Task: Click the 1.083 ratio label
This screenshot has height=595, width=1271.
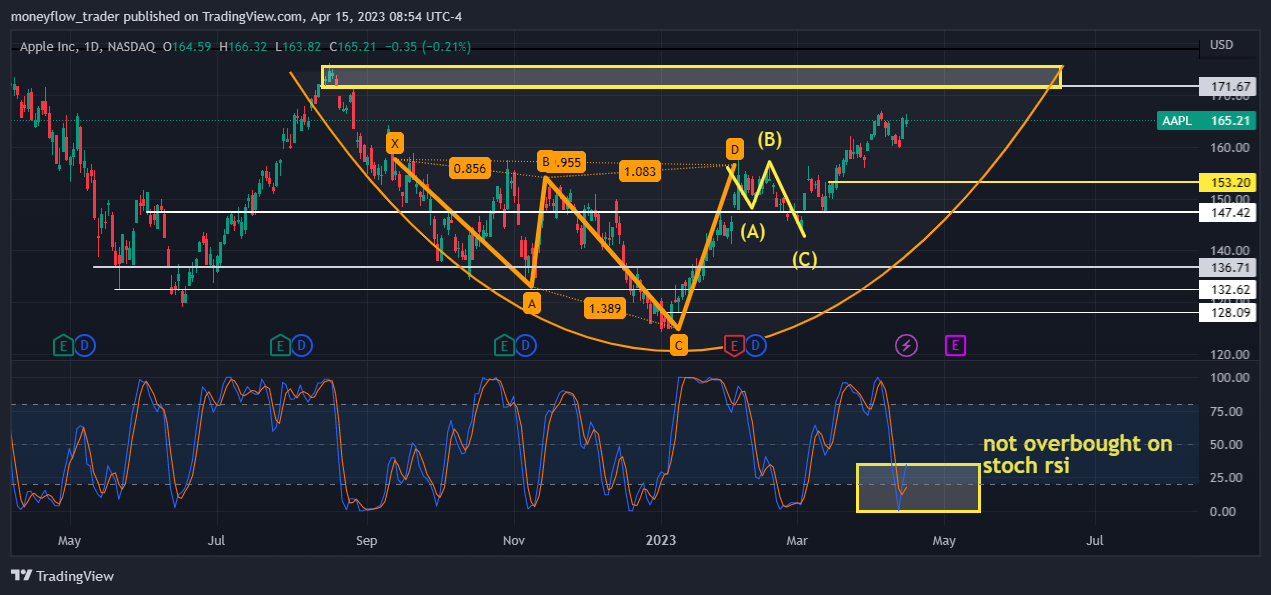Action: click(640, 171)
